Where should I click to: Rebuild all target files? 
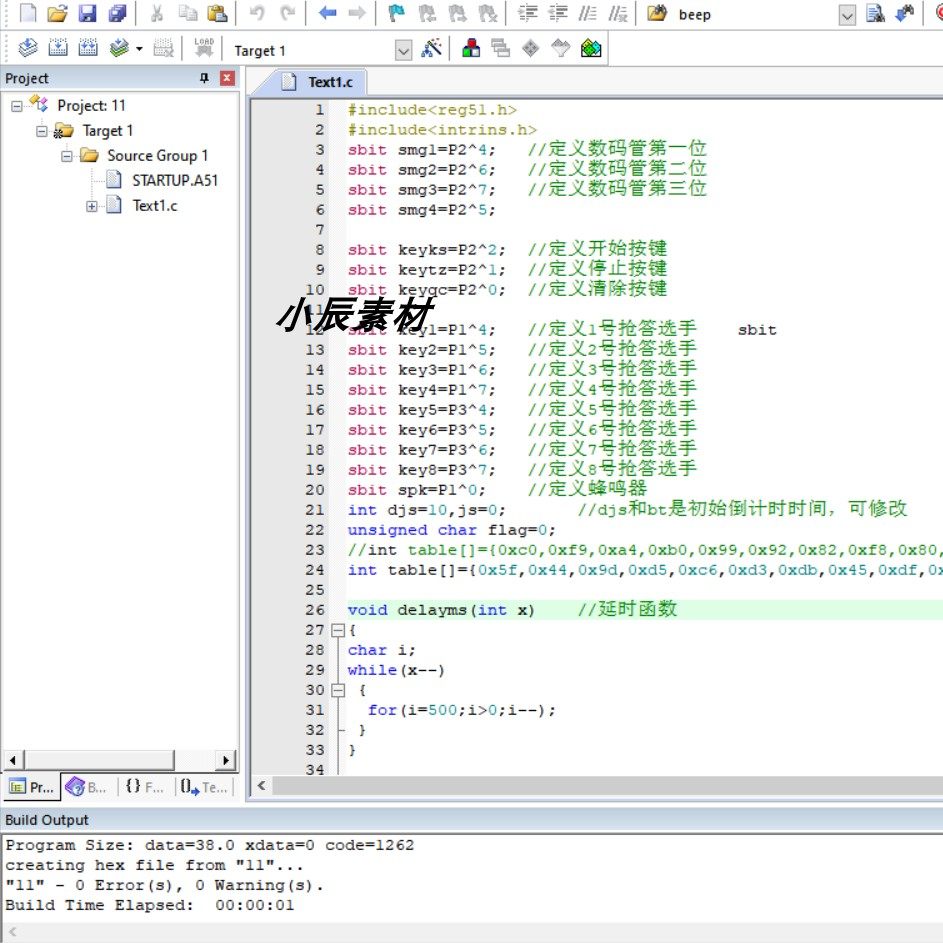point(88,48)
